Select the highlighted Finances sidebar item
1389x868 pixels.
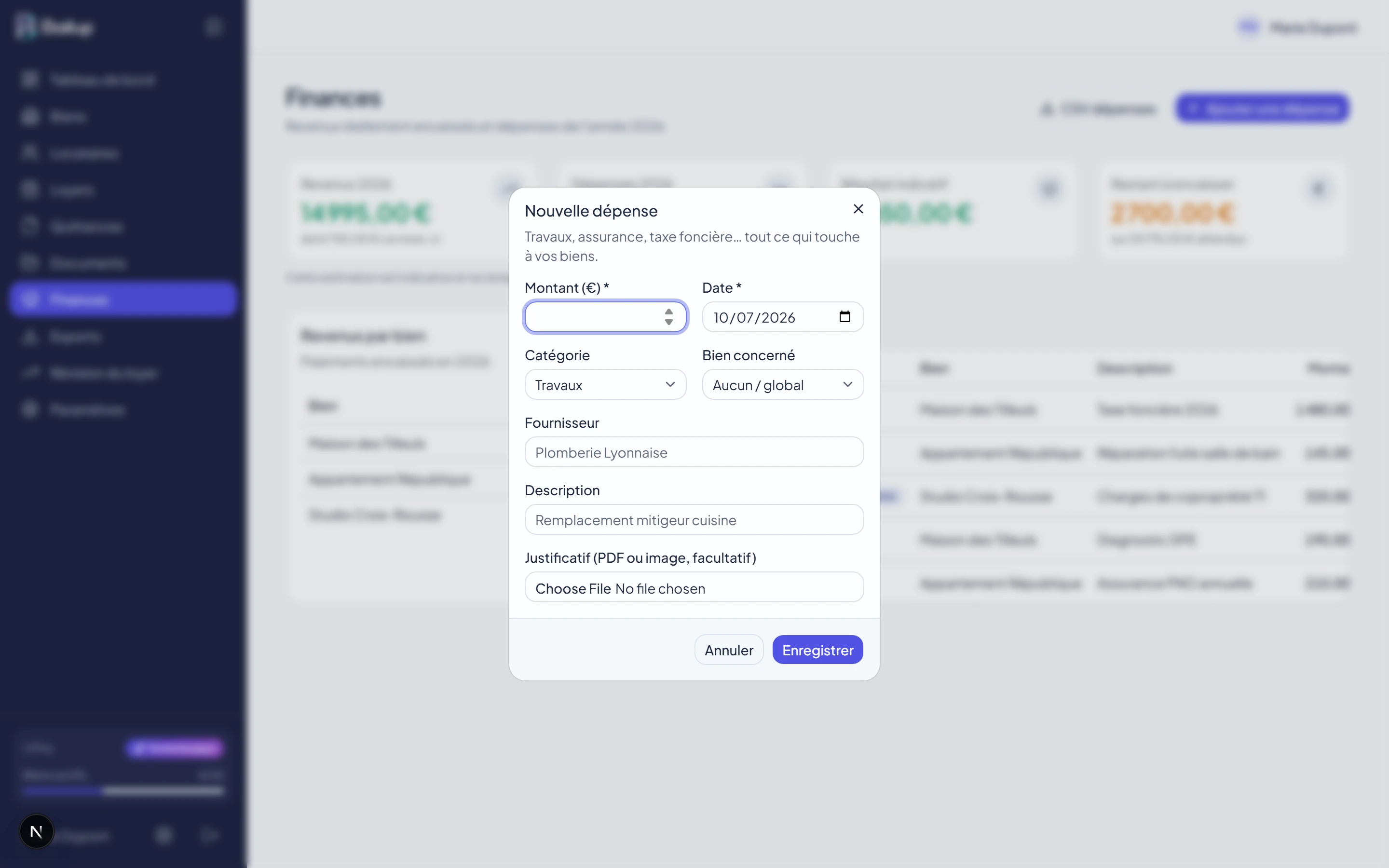[x=123, y=299]
